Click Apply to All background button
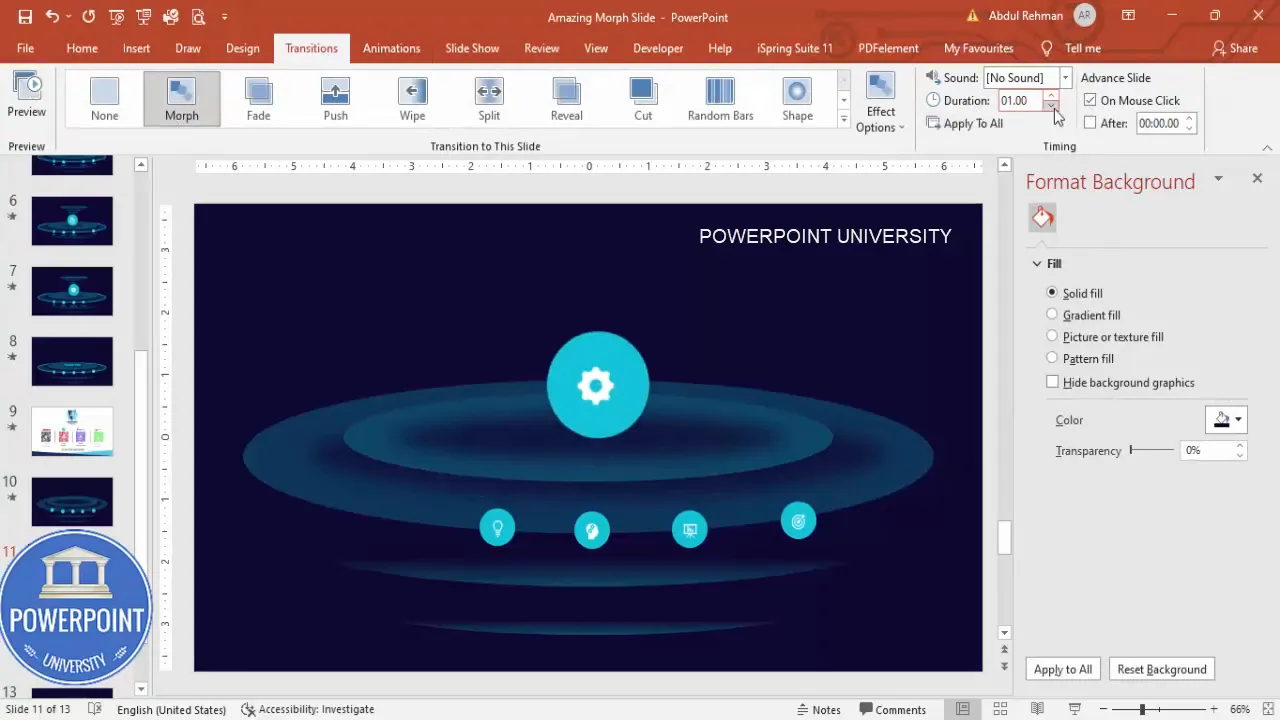Screen dimensions: 1280x720 (x=1063, y=669)
